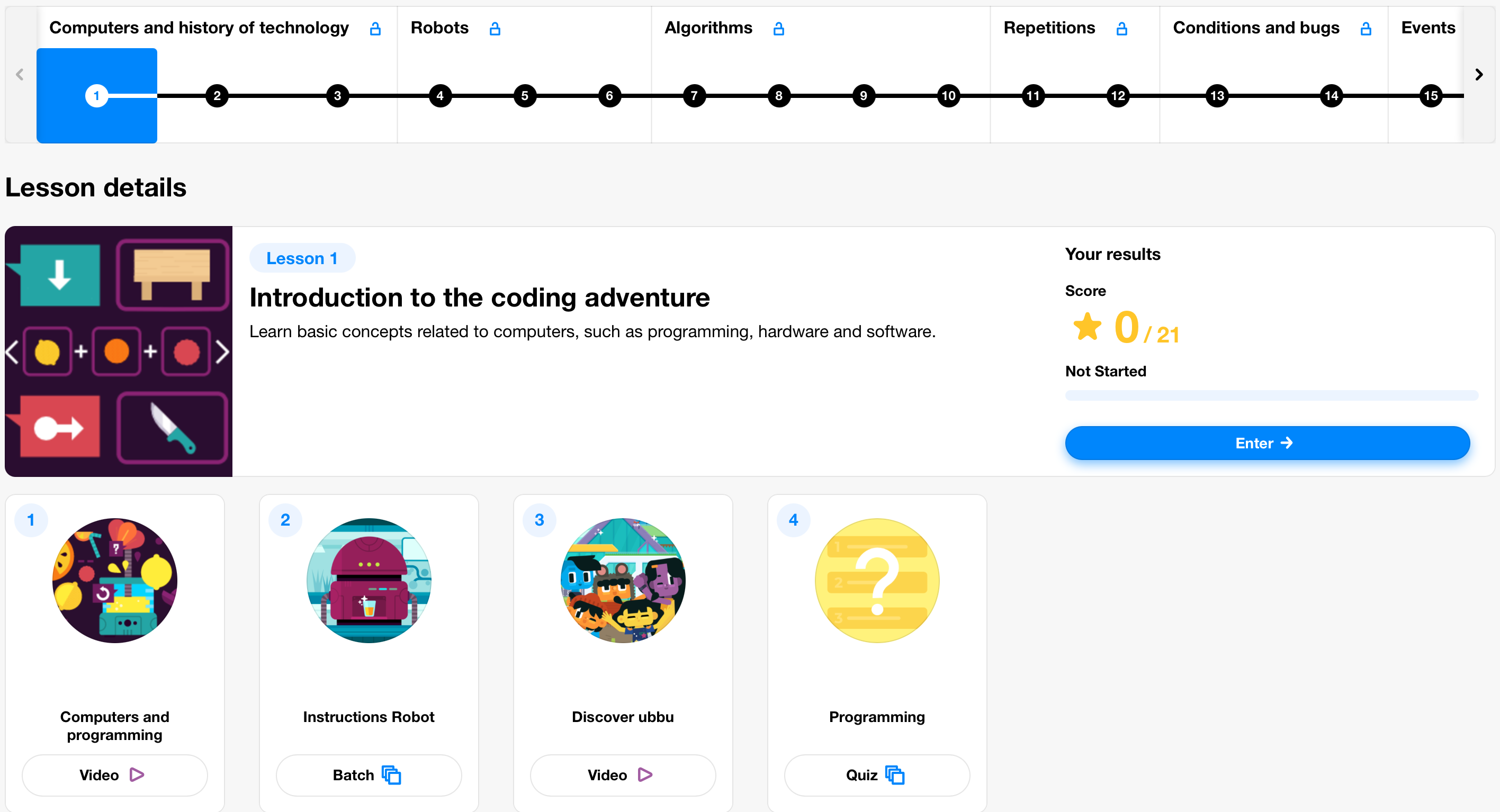Click the lock icon beside Conditions and bugs
This screenshot has width=1500, height=812.
[1366, 28]
